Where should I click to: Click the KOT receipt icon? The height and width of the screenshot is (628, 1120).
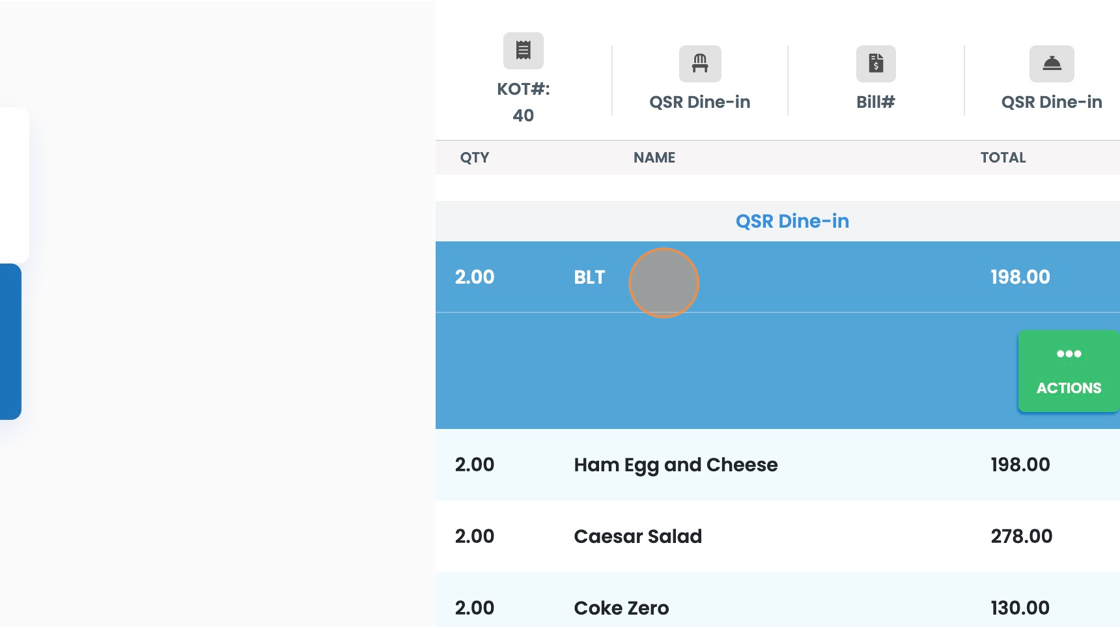click(x=523, y=51)
